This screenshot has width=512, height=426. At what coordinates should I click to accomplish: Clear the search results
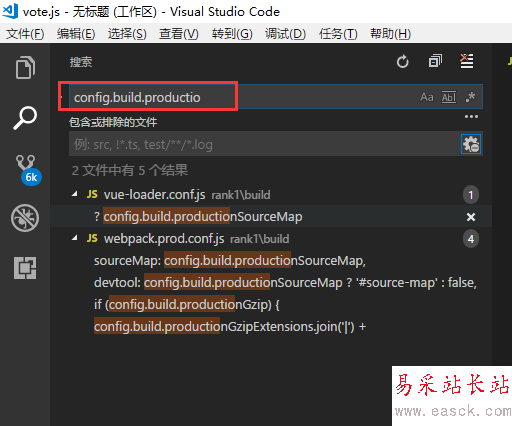coord(467,61)
